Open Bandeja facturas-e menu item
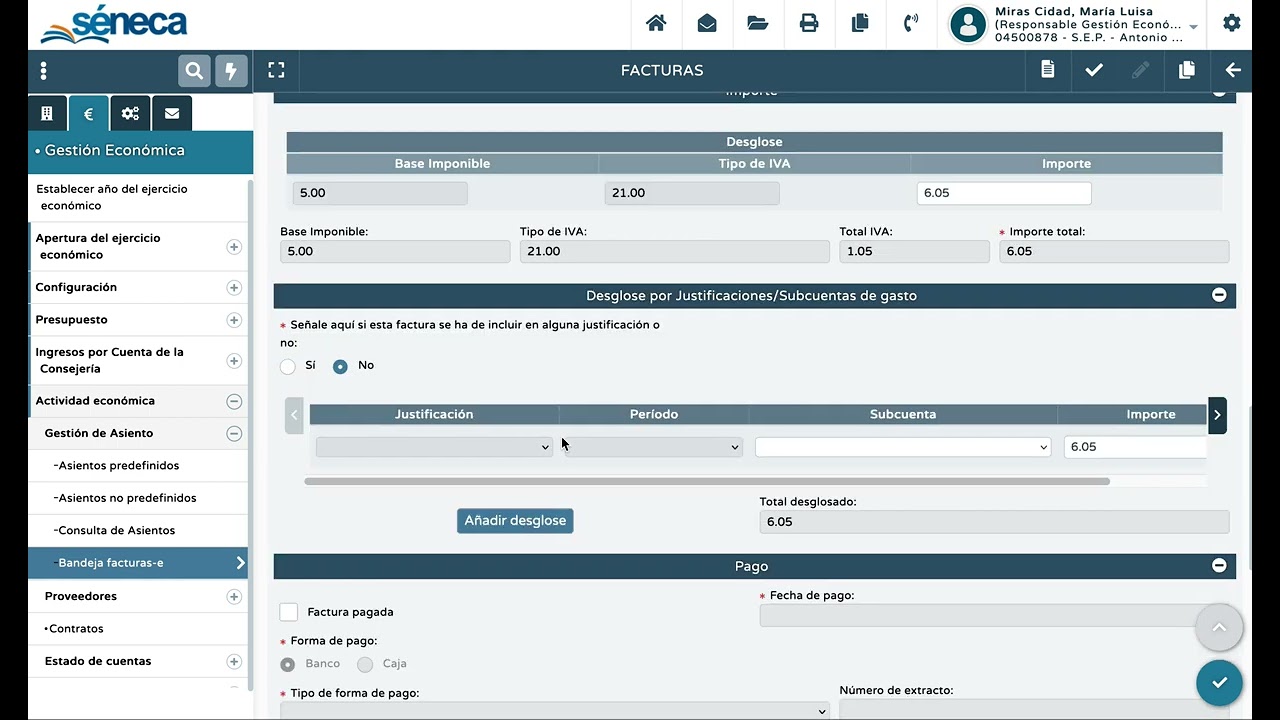The height and width of the screenshot is (720, 1280). pyautogui.click(x=139, y=563)
